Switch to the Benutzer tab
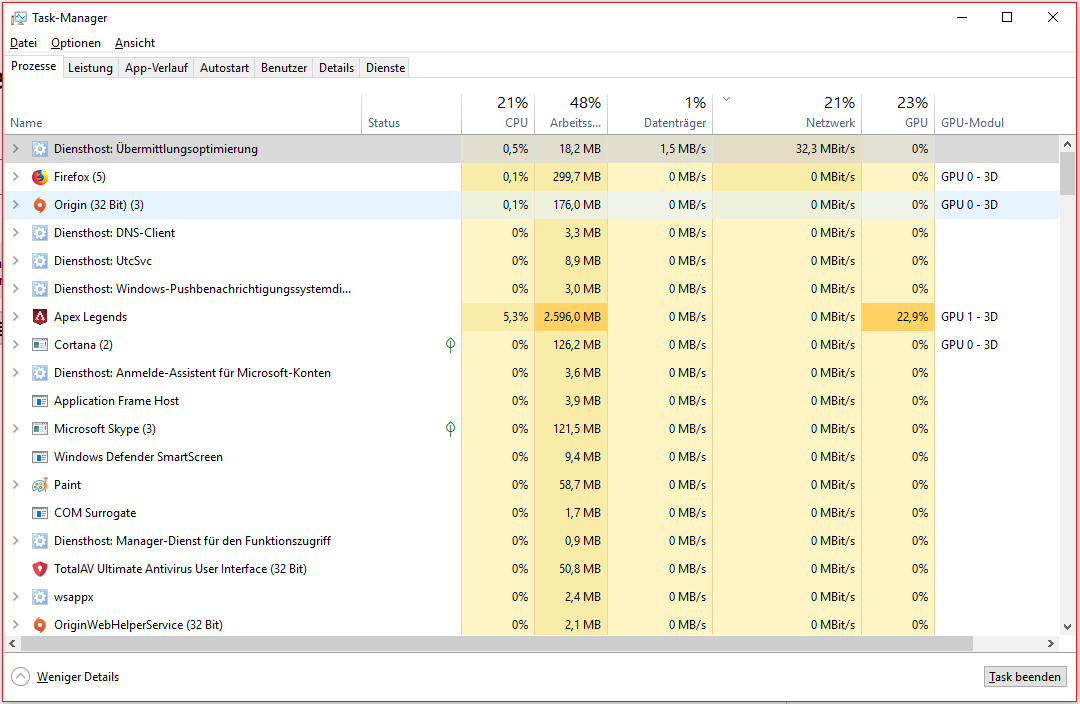The image size is (1080, 704). tap(284, 68)
